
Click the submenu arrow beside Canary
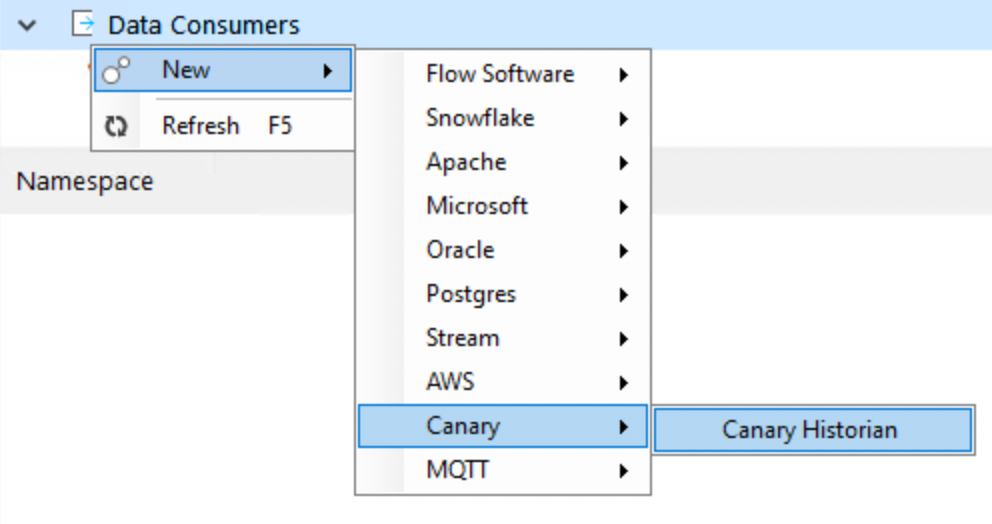pos(624,427)
